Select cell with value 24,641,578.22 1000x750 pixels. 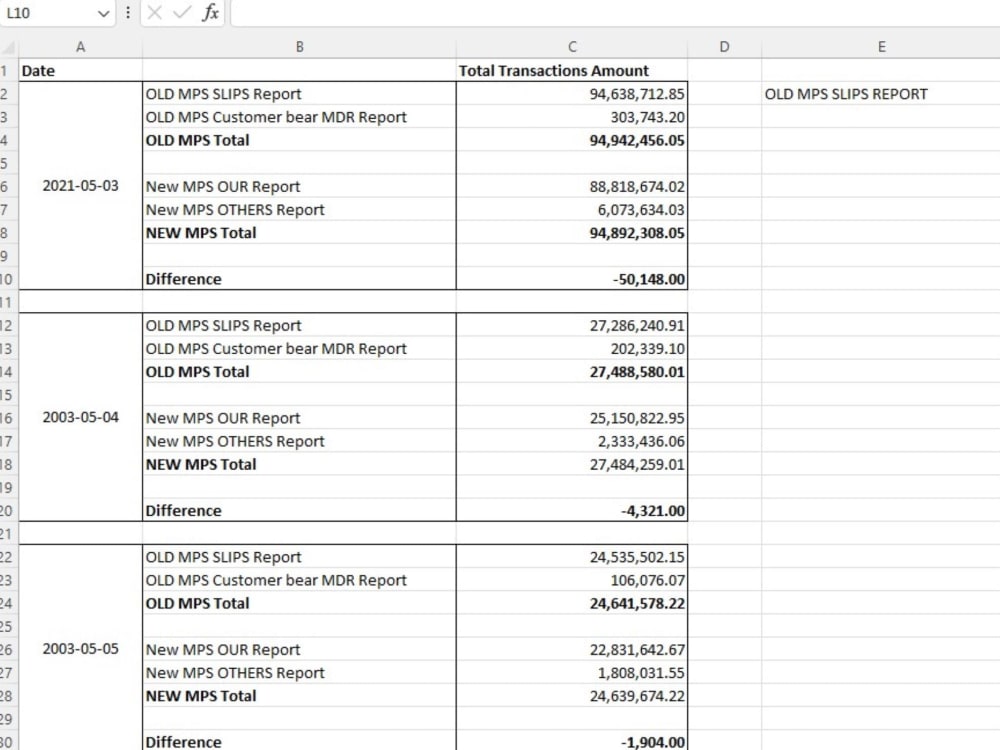coord(572,603)
